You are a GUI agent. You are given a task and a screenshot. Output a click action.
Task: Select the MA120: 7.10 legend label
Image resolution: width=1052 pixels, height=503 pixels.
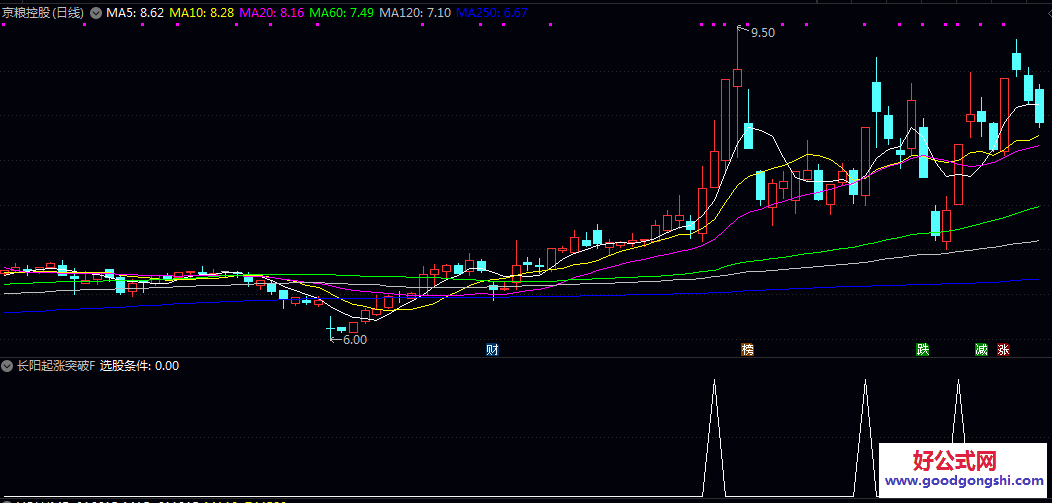point(415,13)
